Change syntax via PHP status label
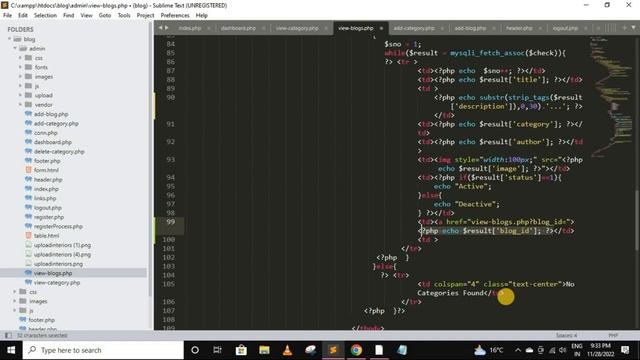Image resolution: width=640 pixels, height=360 pixels. point(613,336)
